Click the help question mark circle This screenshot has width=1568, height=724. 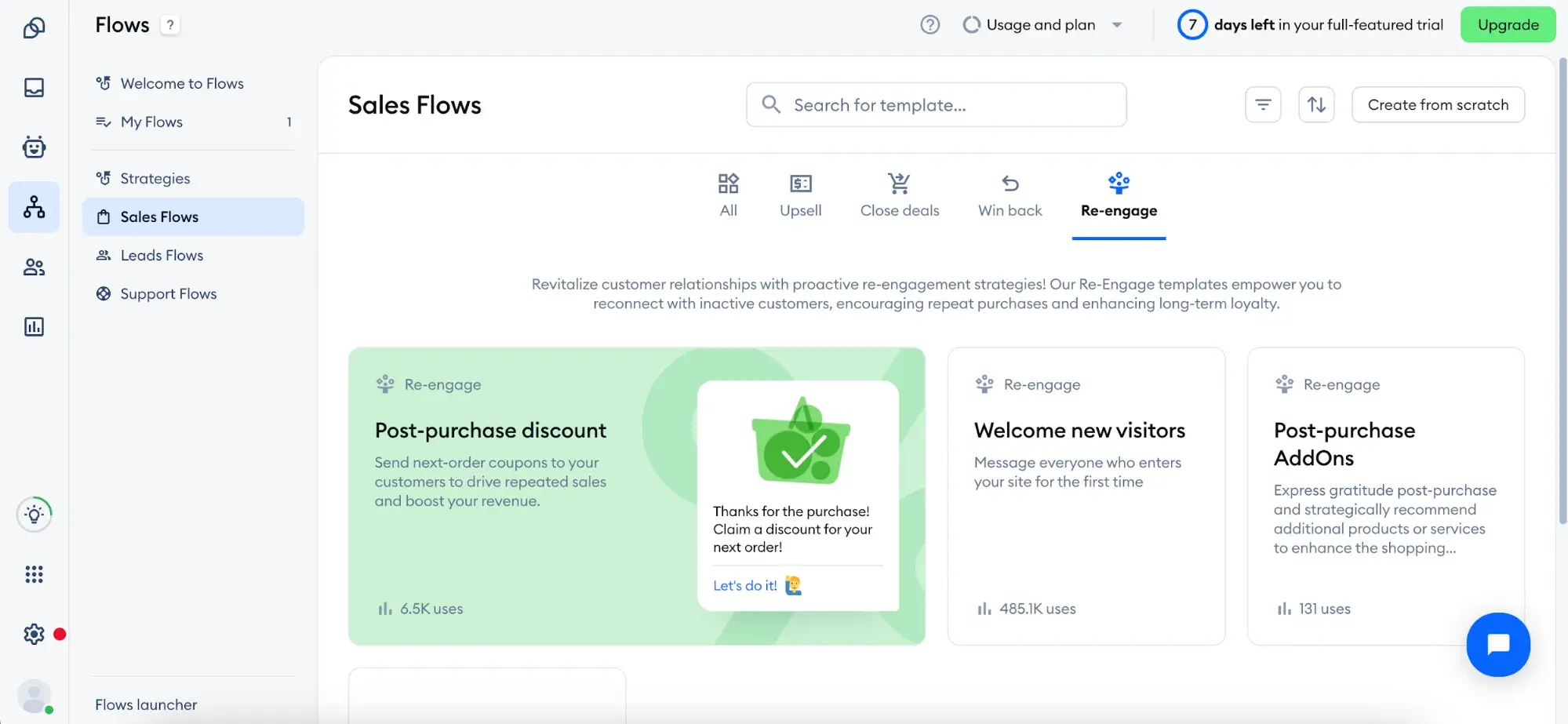point(930,25)
